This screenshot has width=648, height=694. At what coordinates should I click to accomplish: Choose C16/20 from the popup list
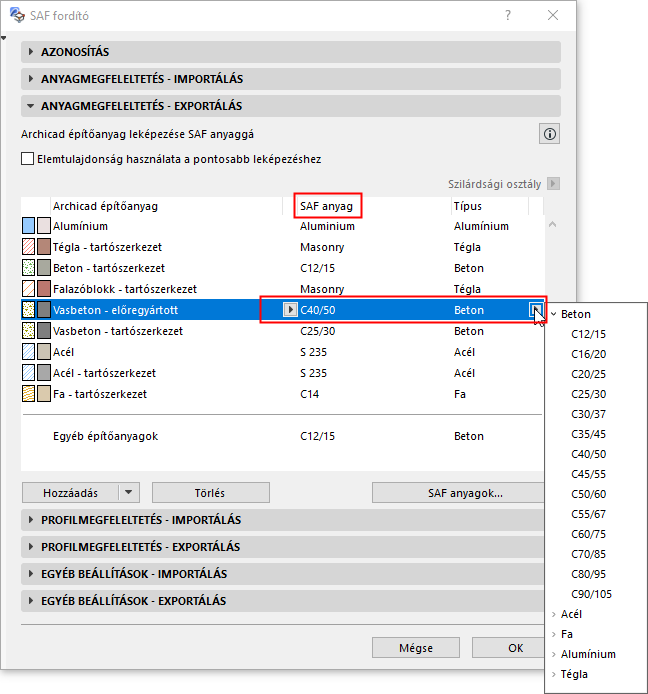point(588,354)
